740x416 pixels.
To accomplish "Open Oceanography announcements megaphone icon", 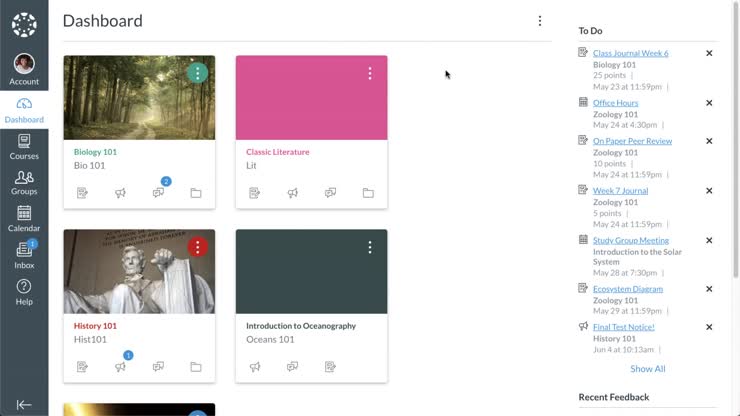I will coord(255,366).
